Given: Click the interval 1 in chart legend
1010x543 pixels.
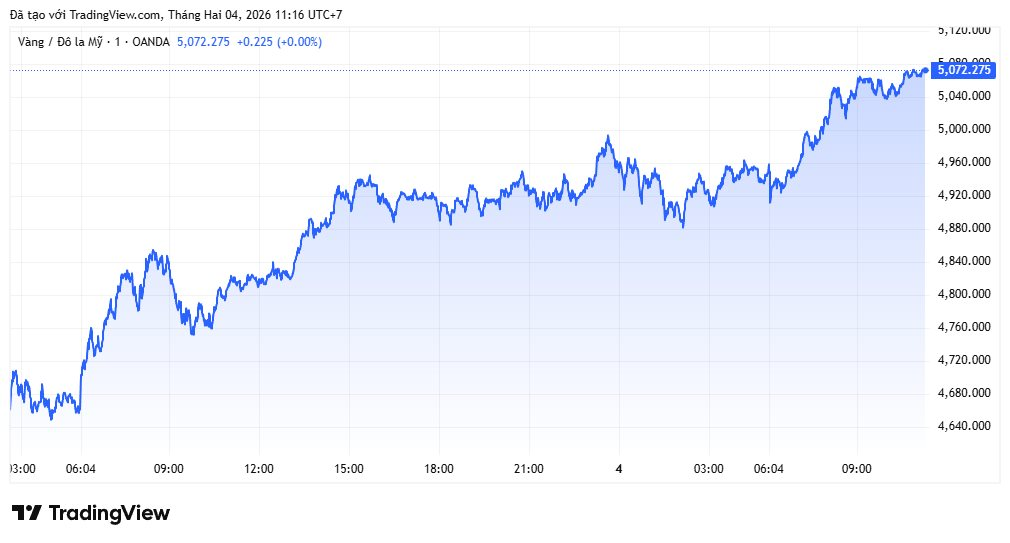Looking at the screenshot, I should click(x=117, y=41).
